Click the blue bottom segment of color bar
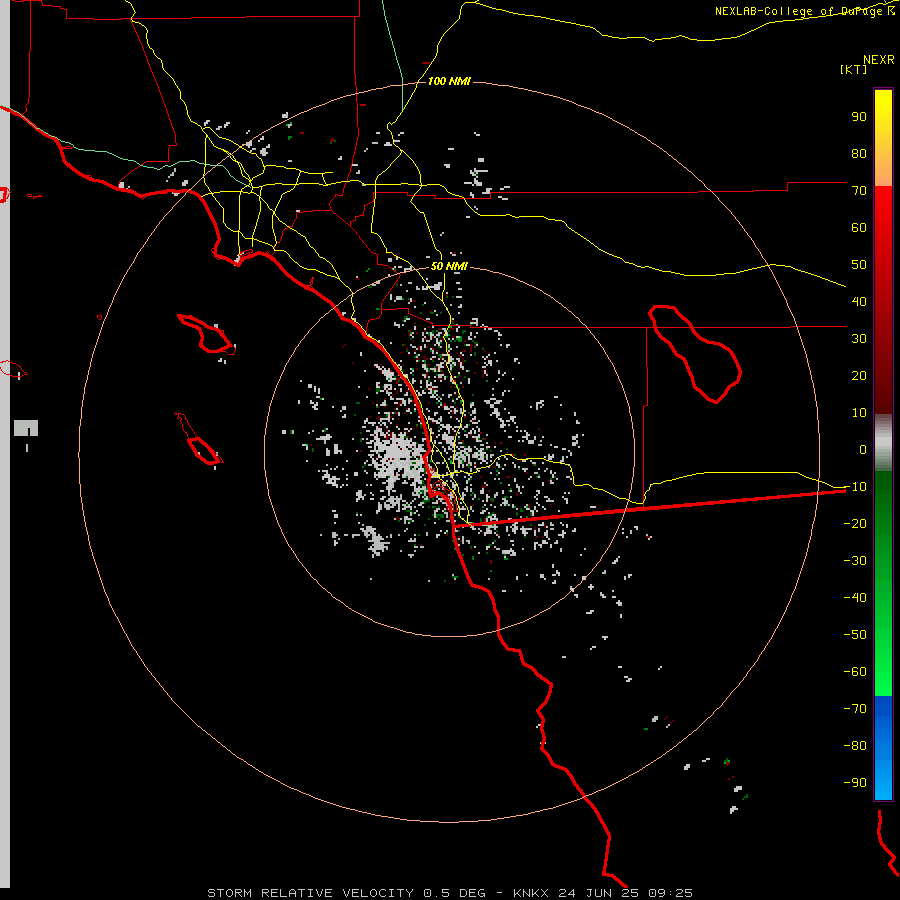This screenshot has height=900, width=900. [x=883, y=748]
